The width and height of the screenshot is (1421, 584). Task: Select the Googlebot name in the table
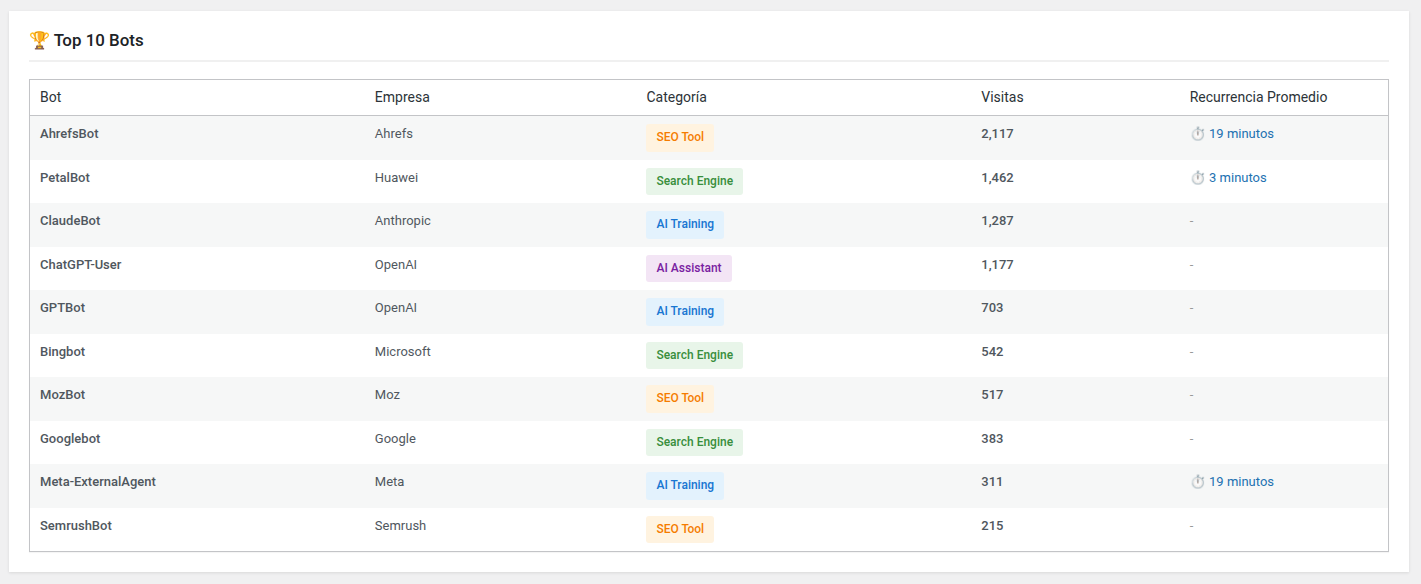[x=70, y=439]
